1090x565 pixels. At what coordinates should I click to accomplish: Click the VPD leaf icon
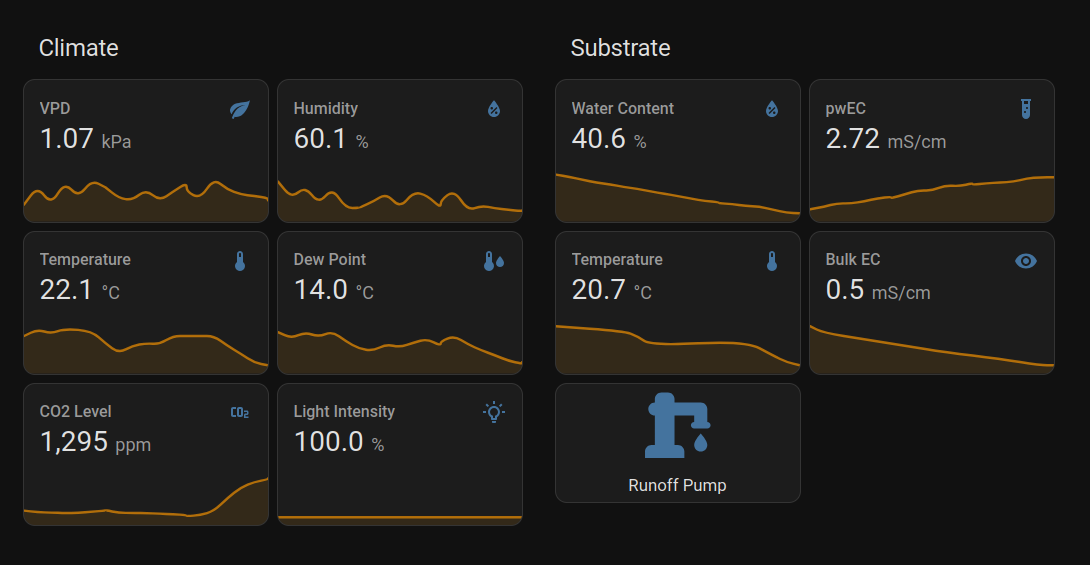point(240,109)
